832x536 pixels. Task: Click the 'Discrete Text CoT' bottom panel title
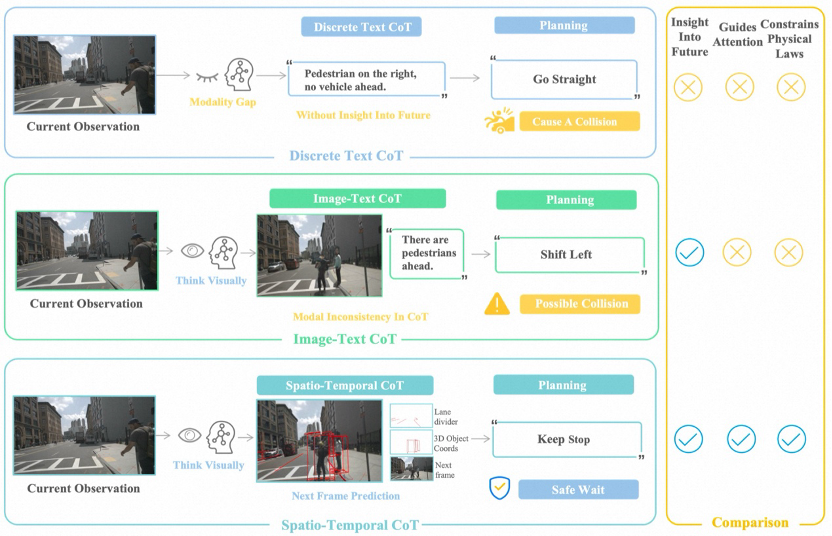click(x=346, y=155)
